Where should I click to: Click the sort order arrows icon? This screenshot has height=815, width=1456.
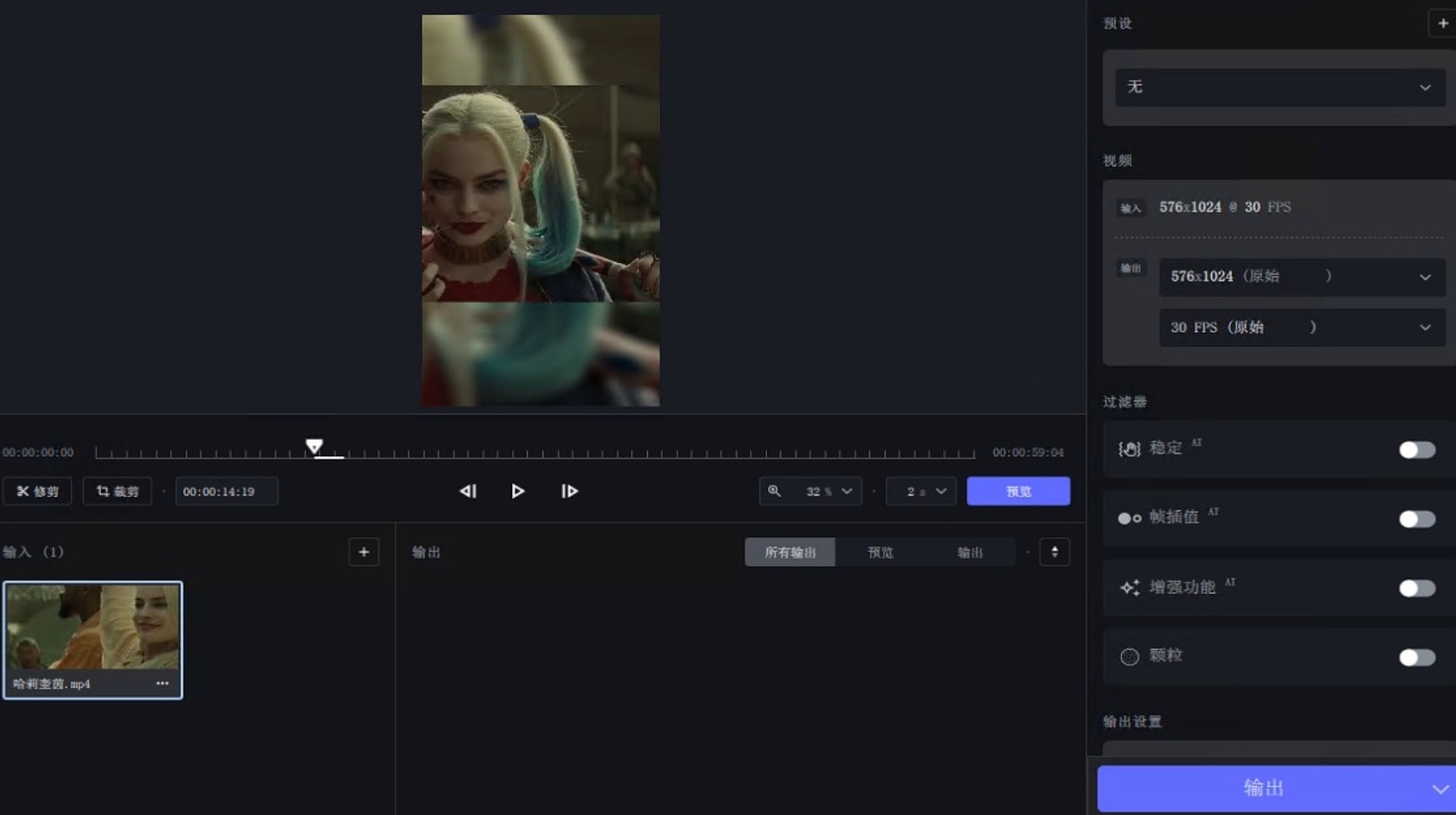tap(1055, 552)
